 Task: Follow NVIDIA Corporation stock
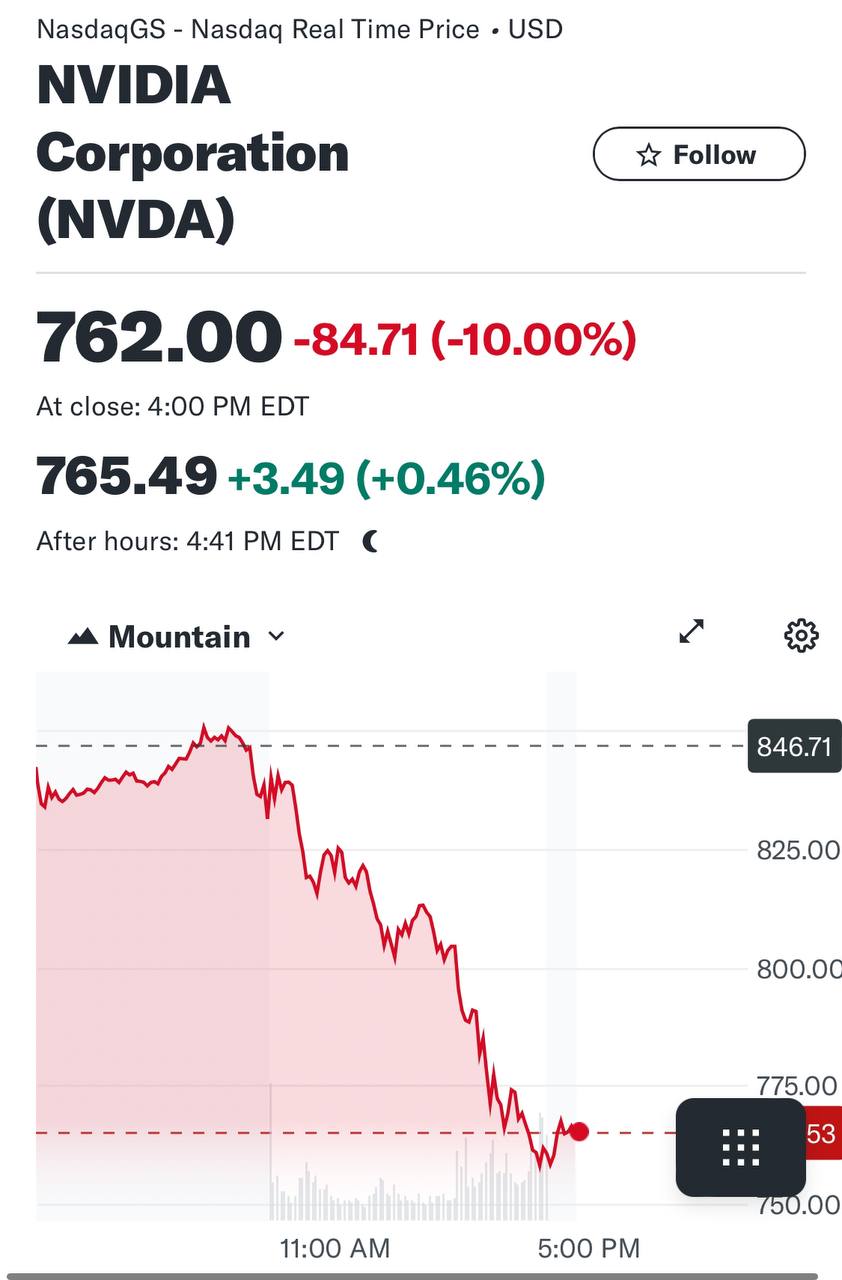pos(699,155)
